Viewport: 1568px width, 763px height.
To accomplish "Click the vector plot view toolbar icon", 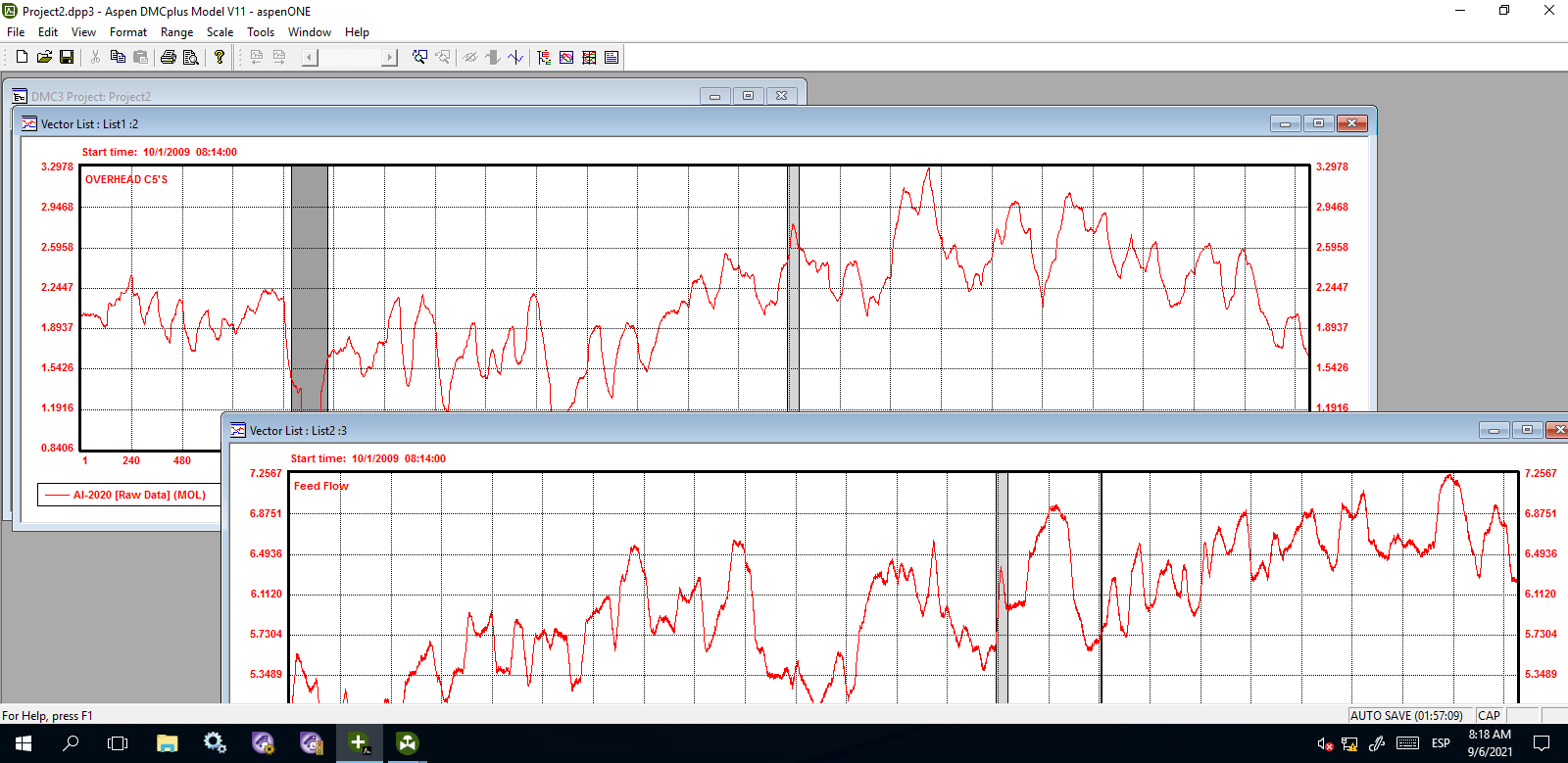I will coord(566,58).
